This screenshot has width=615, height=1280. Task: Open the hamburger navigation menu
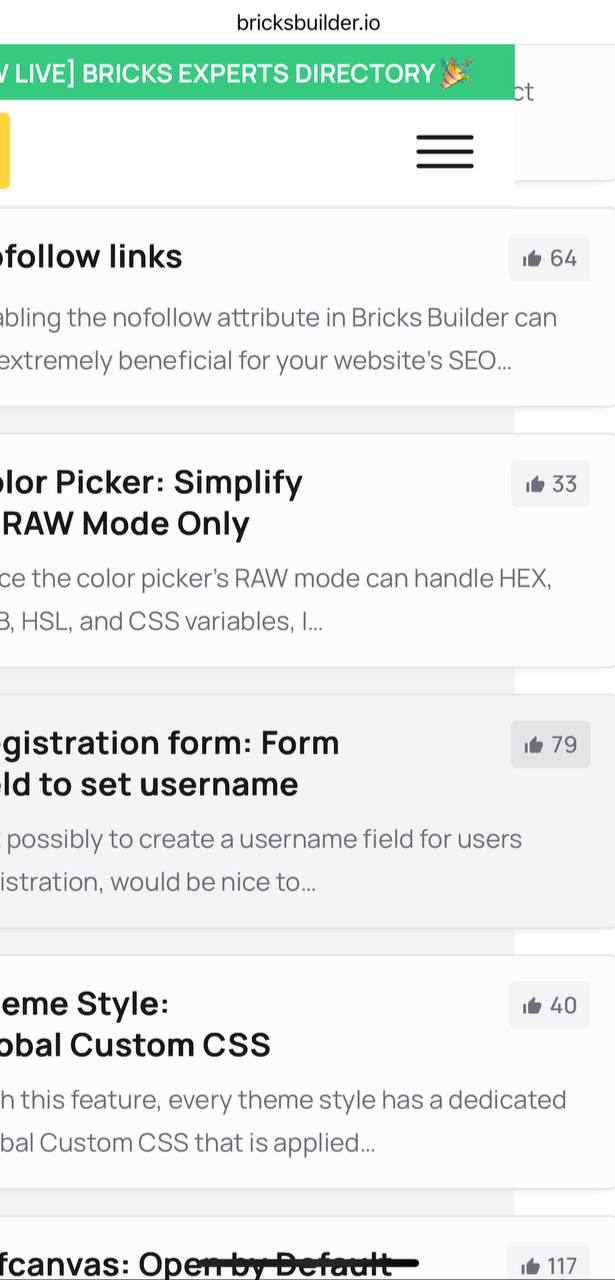(x=444, y=151)
